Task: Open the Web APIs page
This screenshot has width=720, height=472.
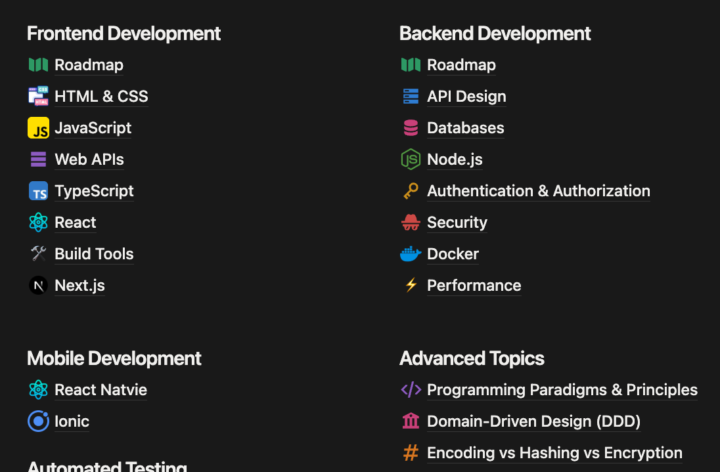Action: (89, 159)
